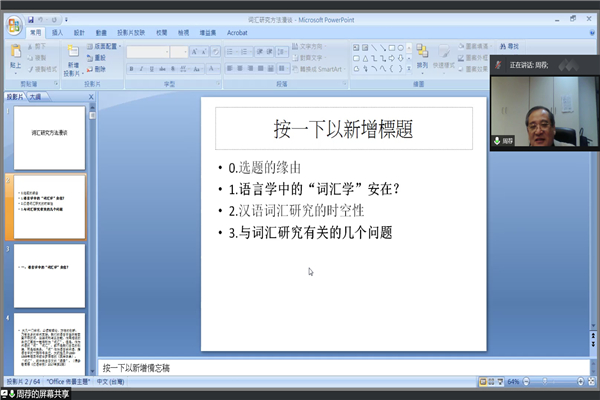Click the Undo icon in title bar

point(43,18)
